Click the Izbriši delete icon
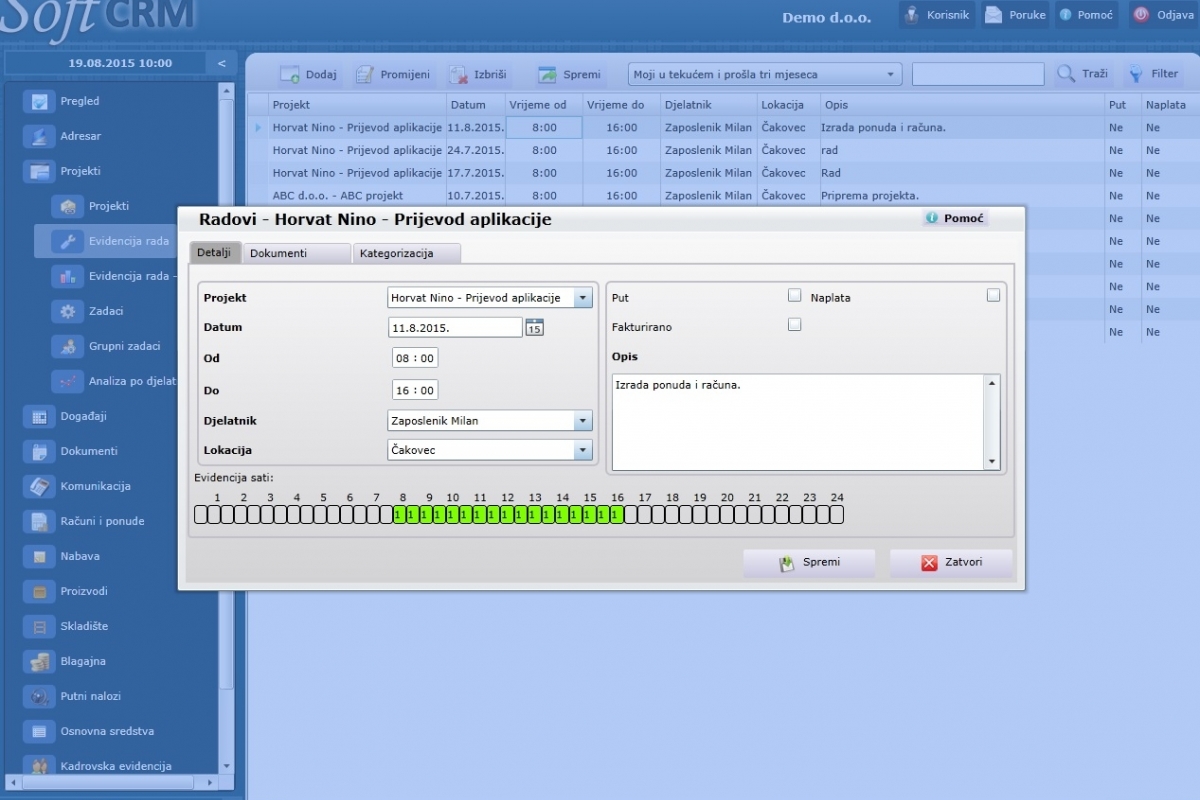Screen dimensions: 1200x800 click(458, 74)
